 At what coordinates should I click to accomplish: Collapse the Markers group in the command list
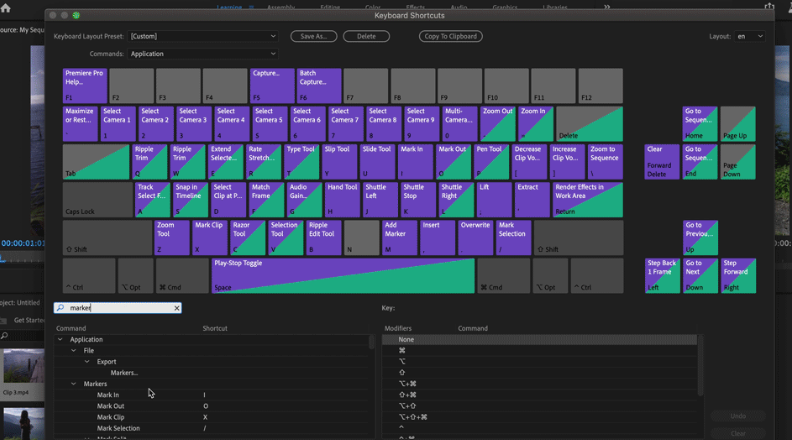pyautogui.click(x=73, y=384)
